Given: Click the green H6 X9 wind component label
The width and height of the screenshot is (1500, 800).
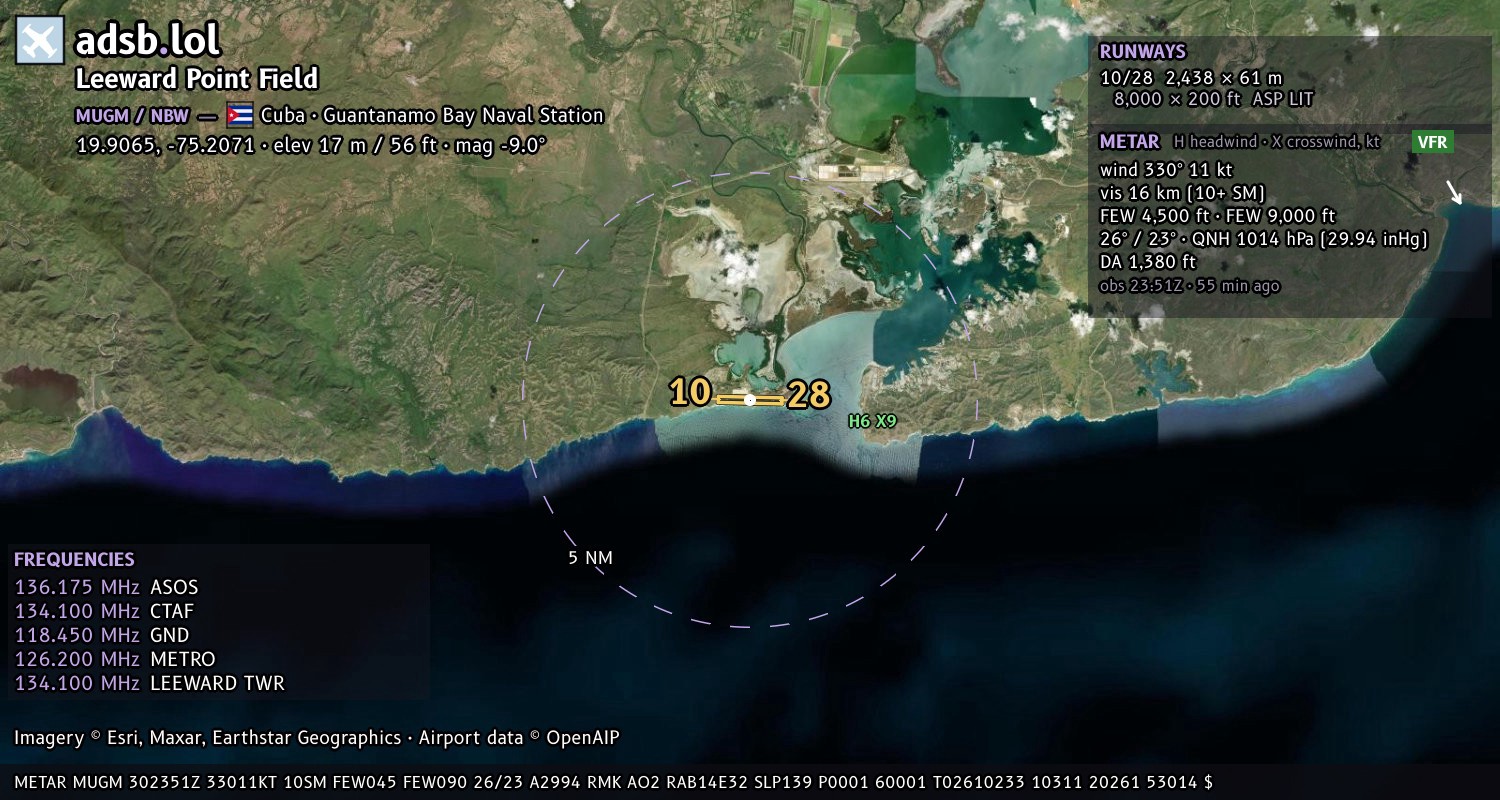Looking at the screenshot, I should pyautogui.click(x=872, y=422).
